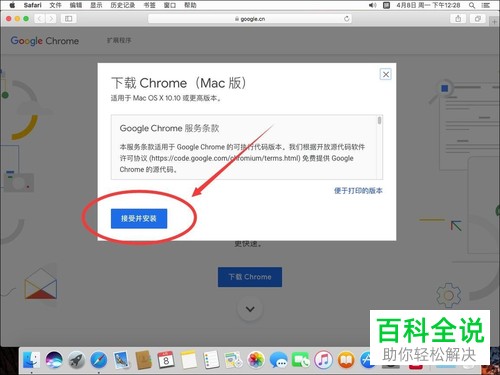Open the Apple menu

(12, 5)
